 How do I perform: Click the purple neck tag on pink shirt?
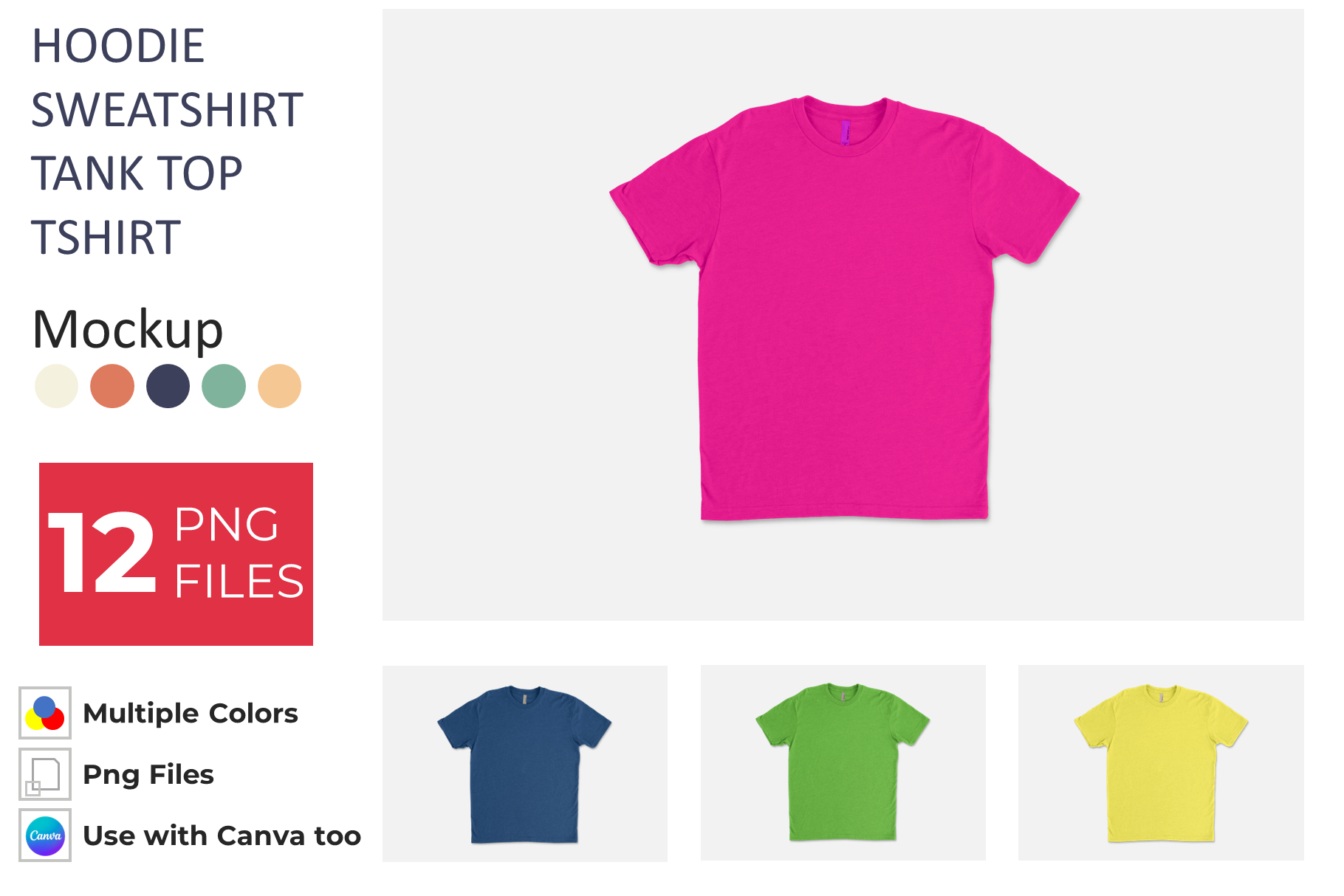tap(846, 133)
